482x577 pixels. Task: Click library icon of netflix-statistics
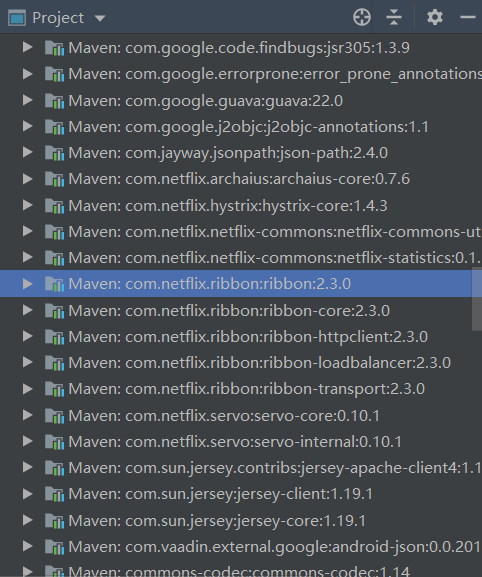pos(54,258)
